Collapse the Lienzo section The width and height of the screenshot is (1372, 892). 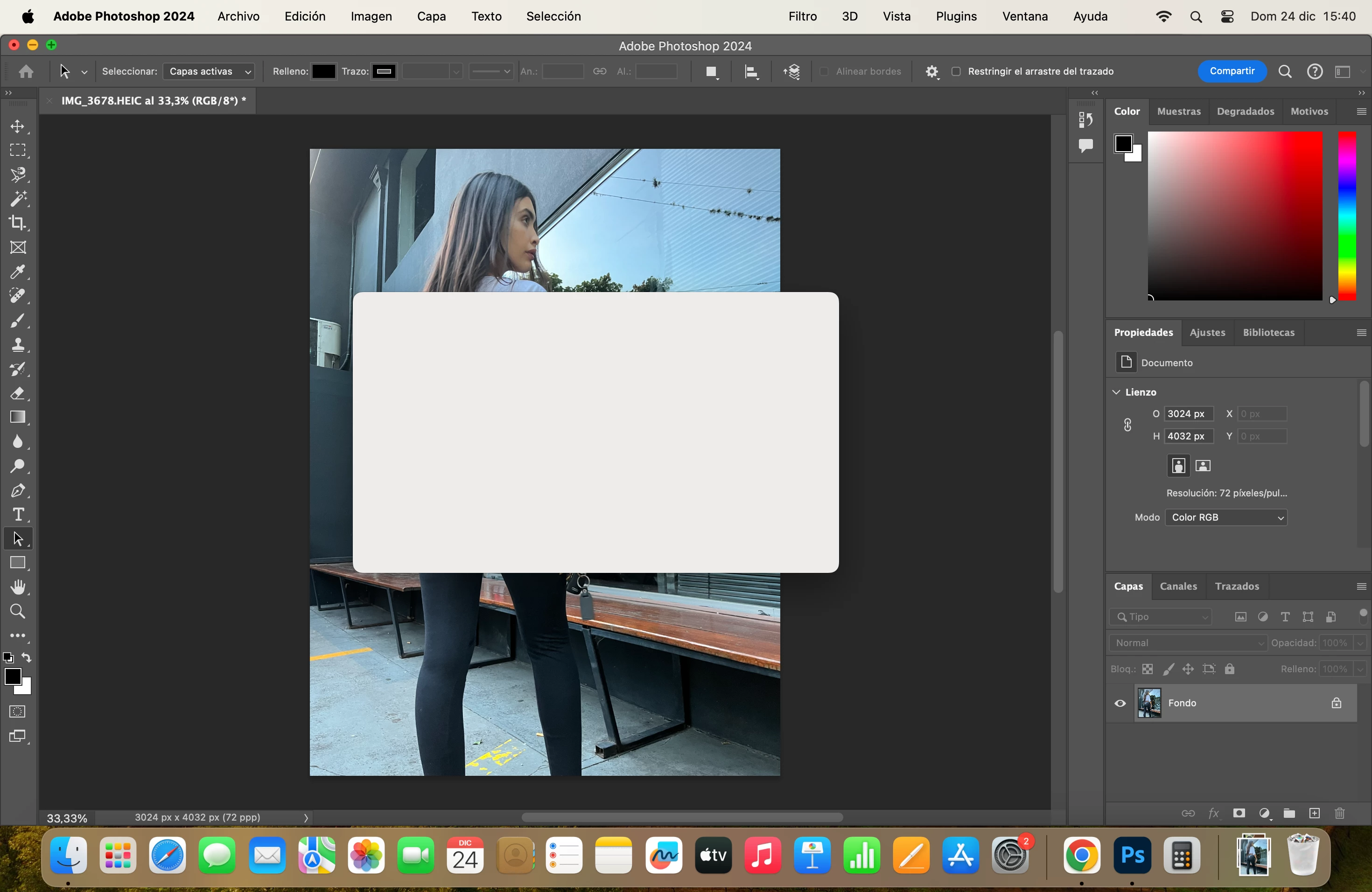[x=1117, y=392]
